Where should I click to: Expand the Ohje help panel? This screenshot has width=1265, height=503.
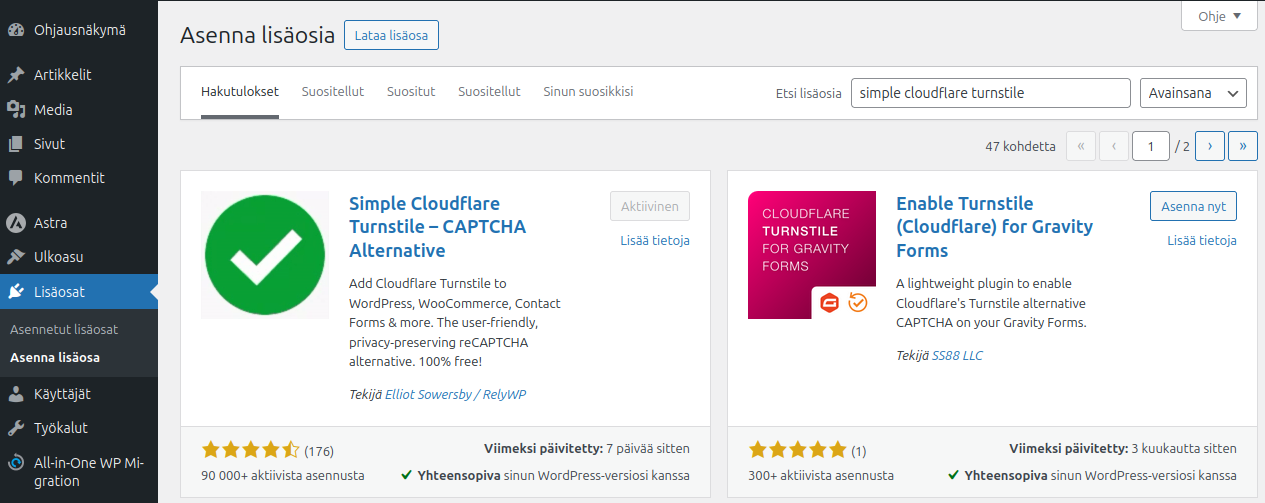pos(1217,16)
